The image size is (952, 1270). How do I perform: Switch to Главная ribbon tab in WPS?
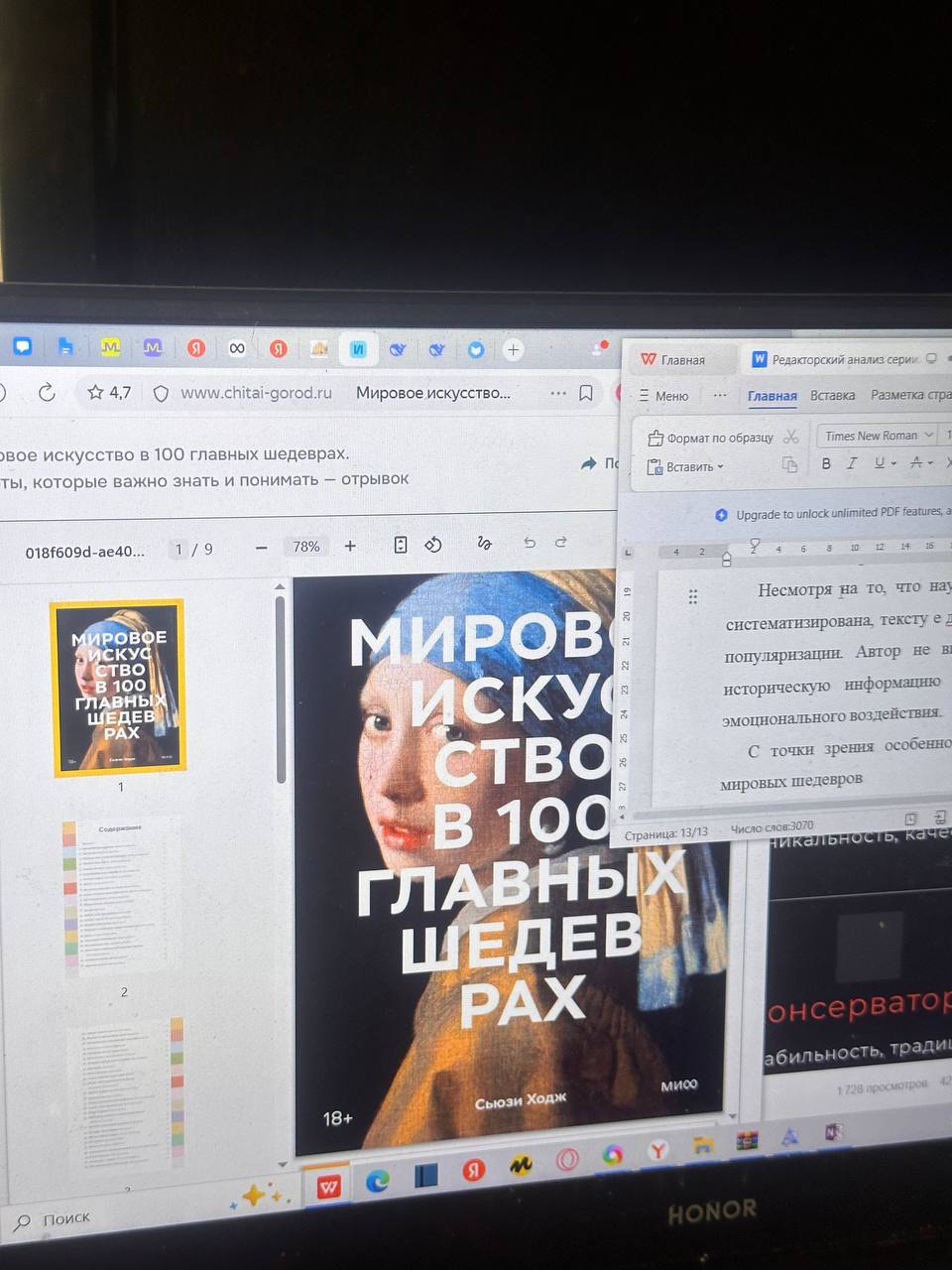click(772, 396)
